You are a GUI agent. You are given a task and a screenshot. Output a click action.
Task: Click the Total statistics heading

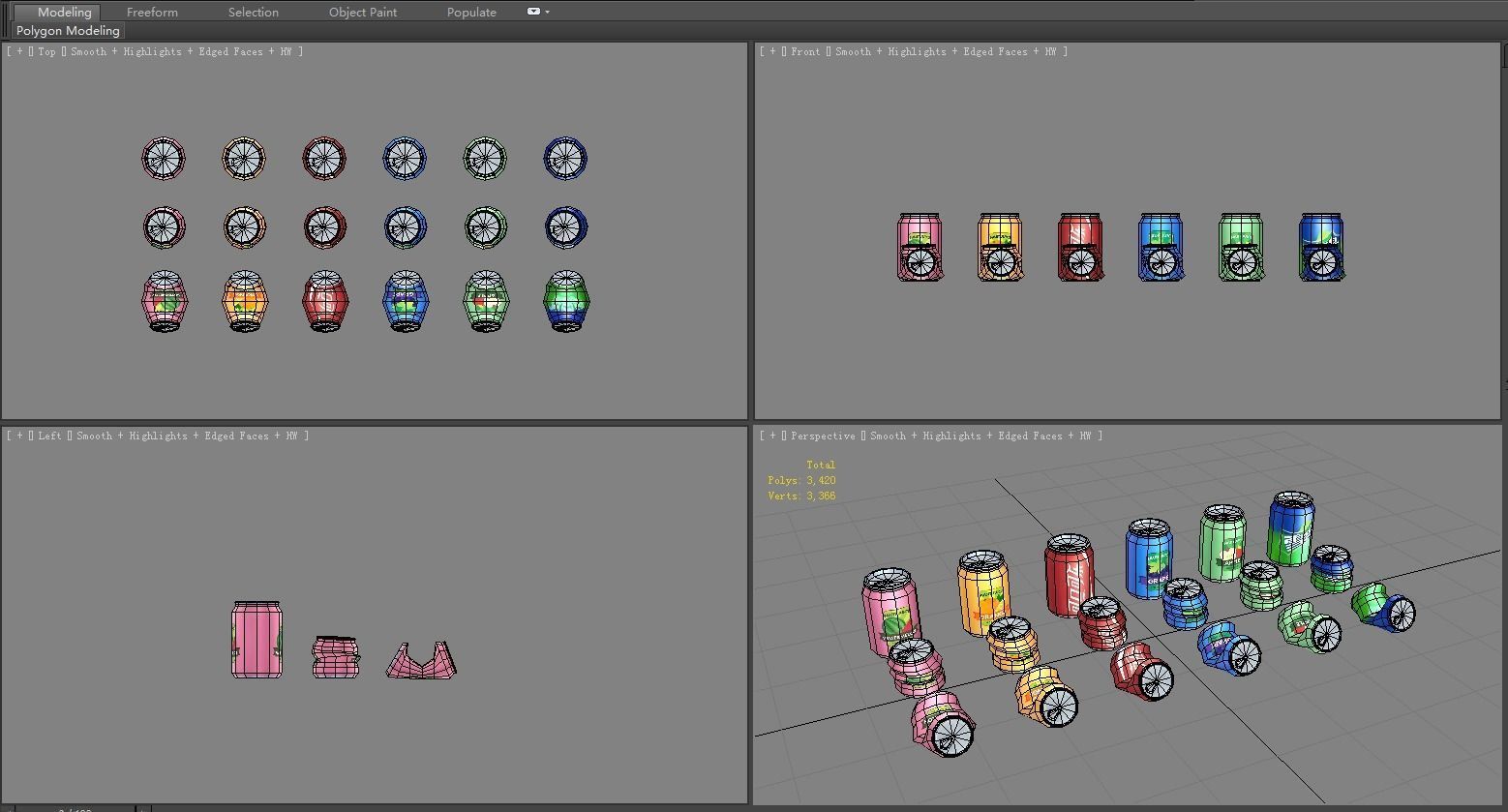[x=820, y=465]
